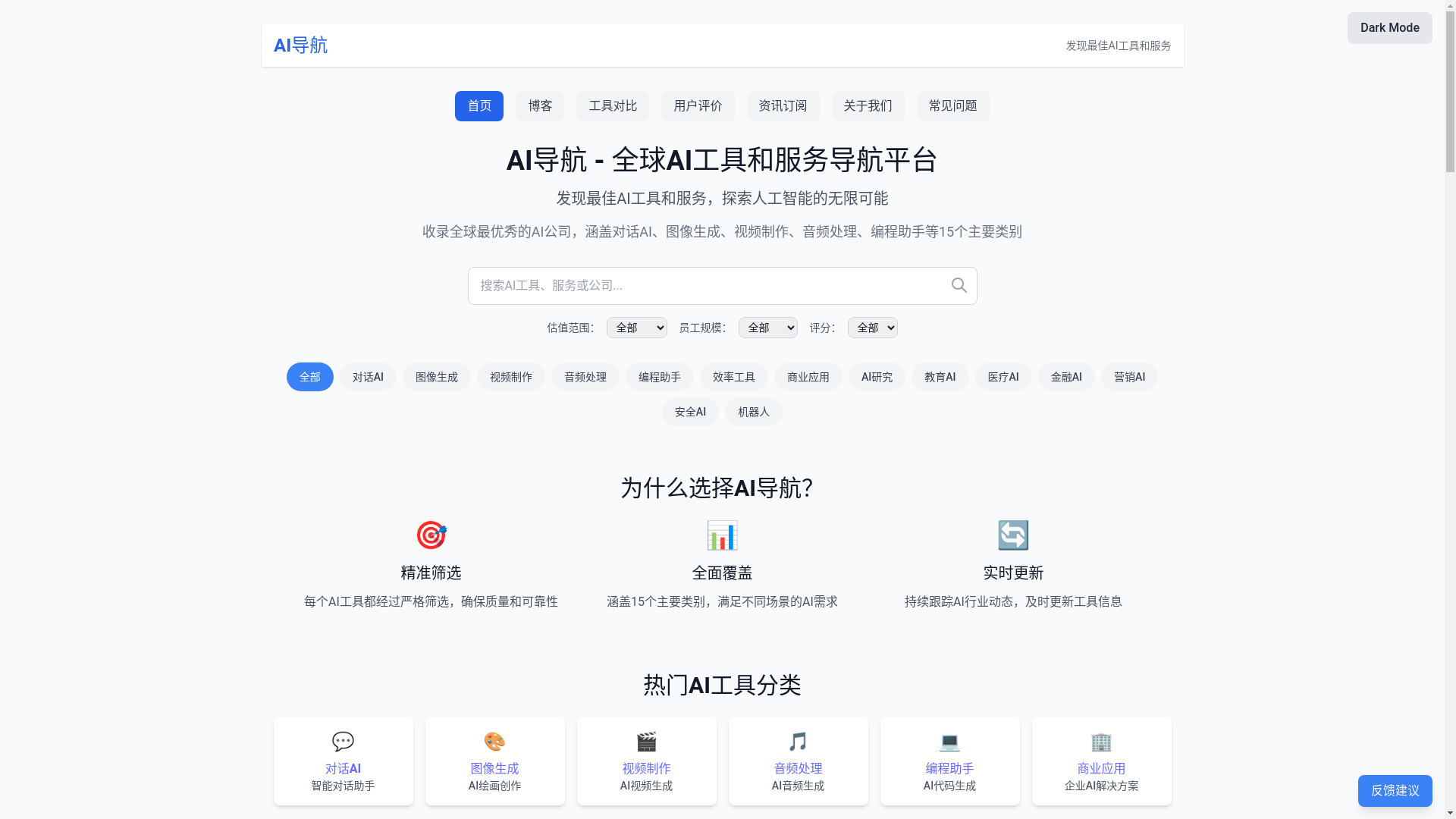The image size is (1456, 819).
Task: Click the laptop 编程助手 icon
Action: 949,741
